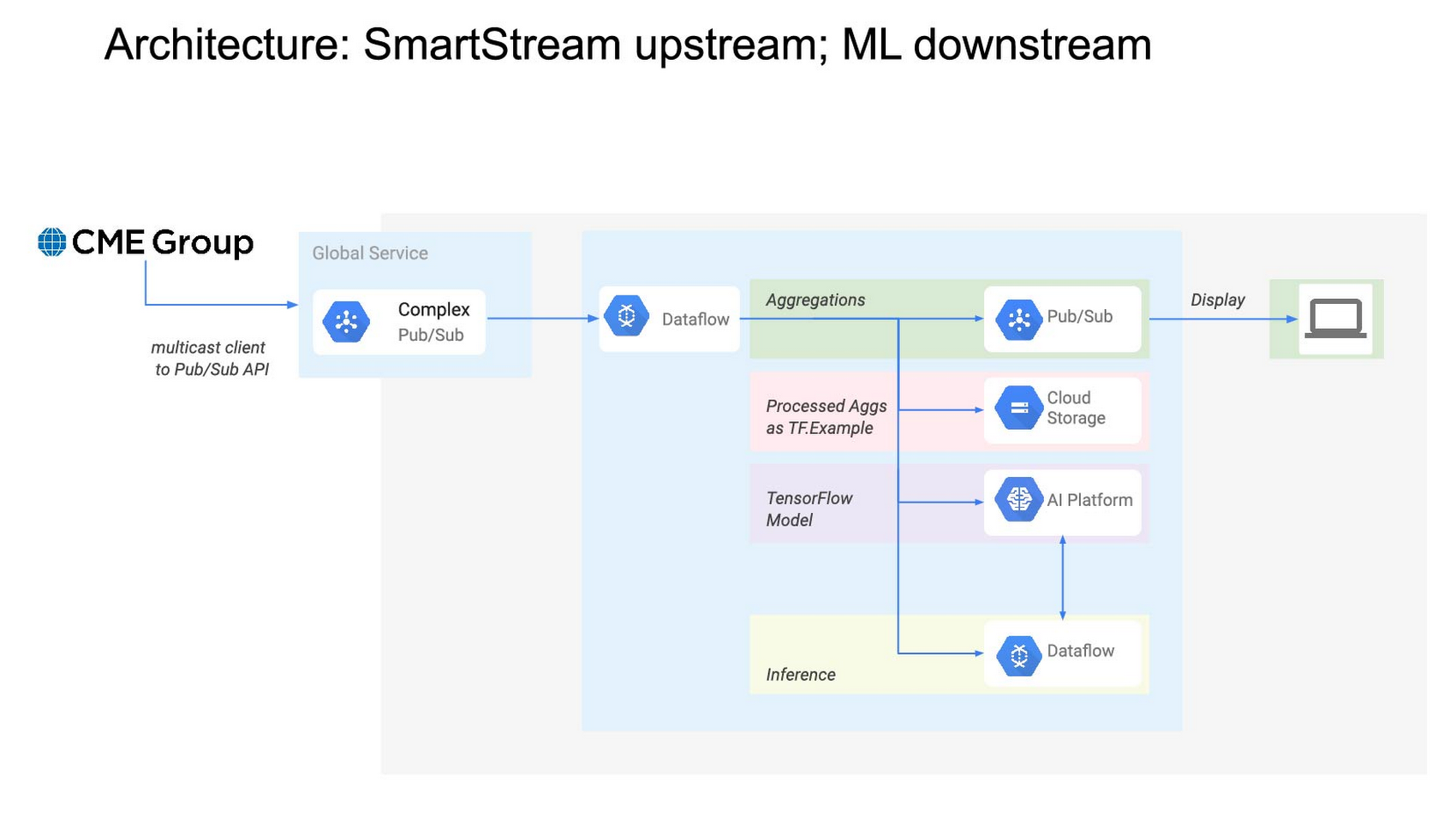Viewport: 1456px width, 816px height.
Task: Select the AI Platform brain icon
Action: click(x=1019, y=499)
